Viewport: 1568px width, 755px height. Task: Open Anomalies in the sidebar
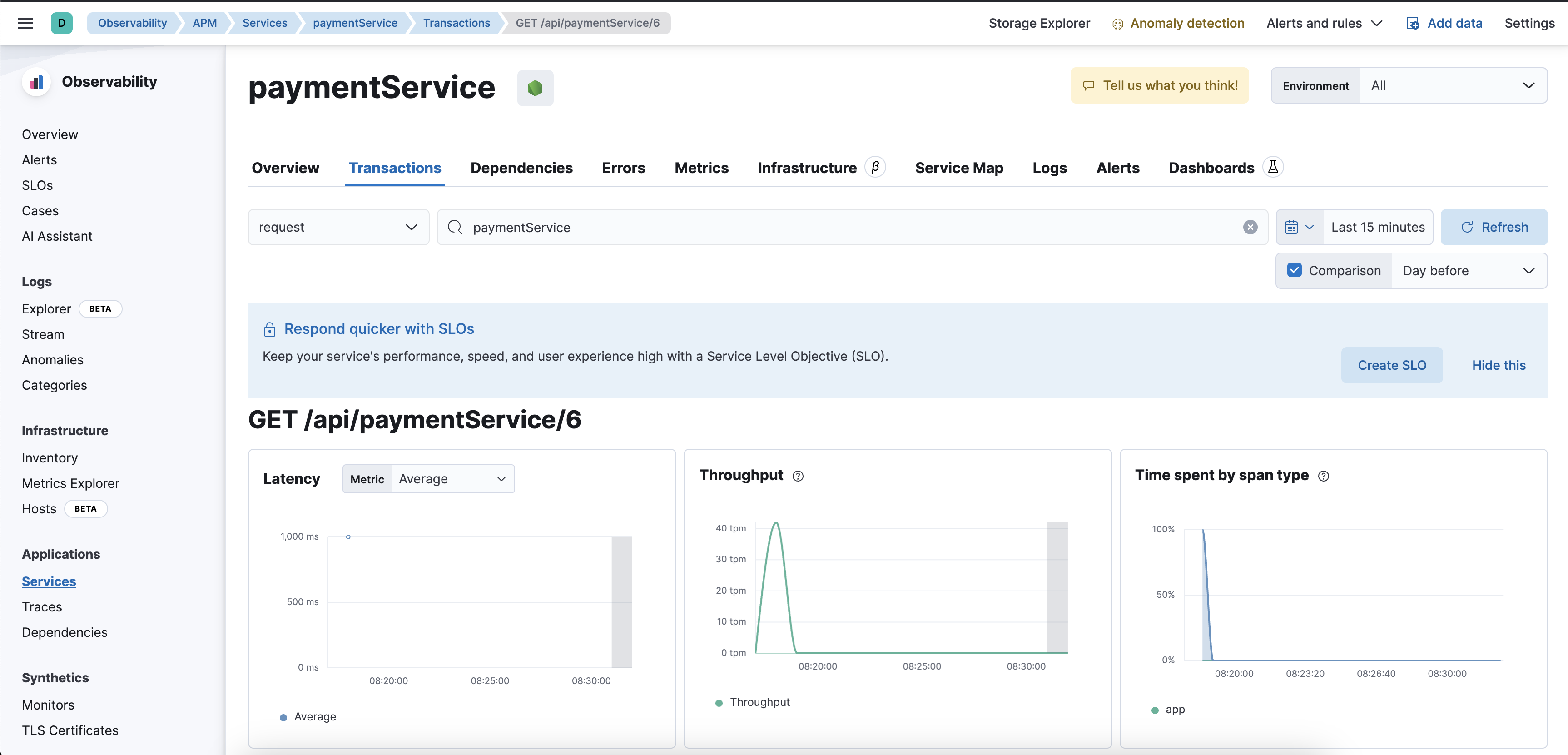pyautogui.click(x=52, y=360)
